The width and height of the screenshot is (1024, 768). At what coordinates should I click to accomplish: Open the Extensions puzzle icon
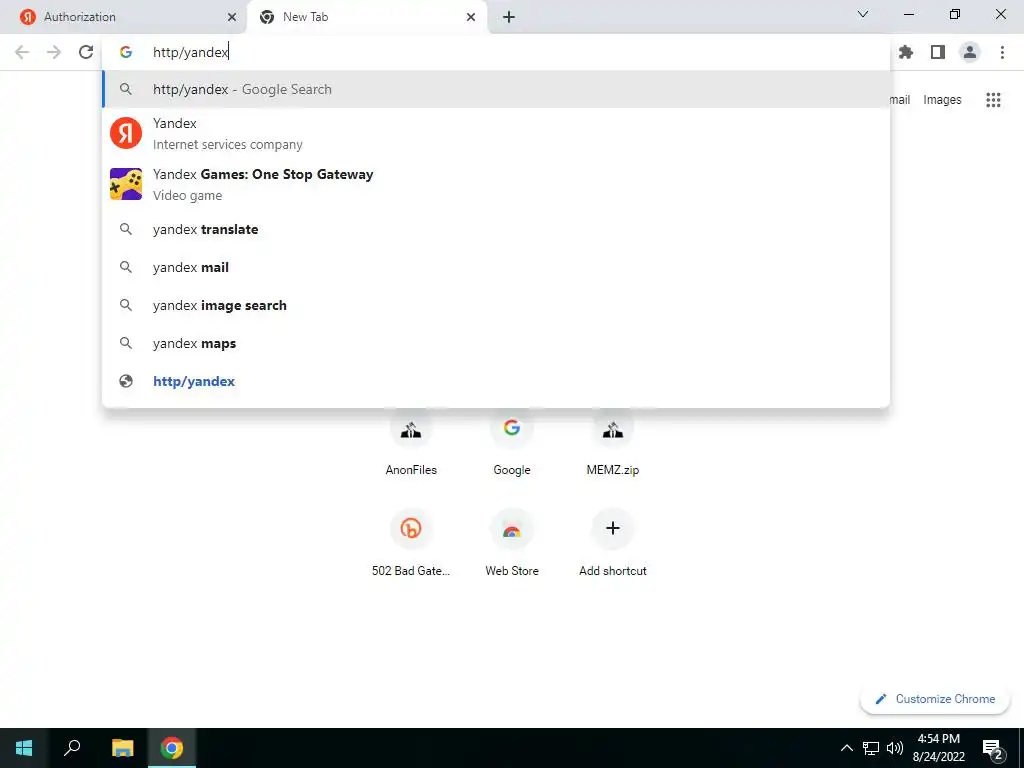point(906,52)
